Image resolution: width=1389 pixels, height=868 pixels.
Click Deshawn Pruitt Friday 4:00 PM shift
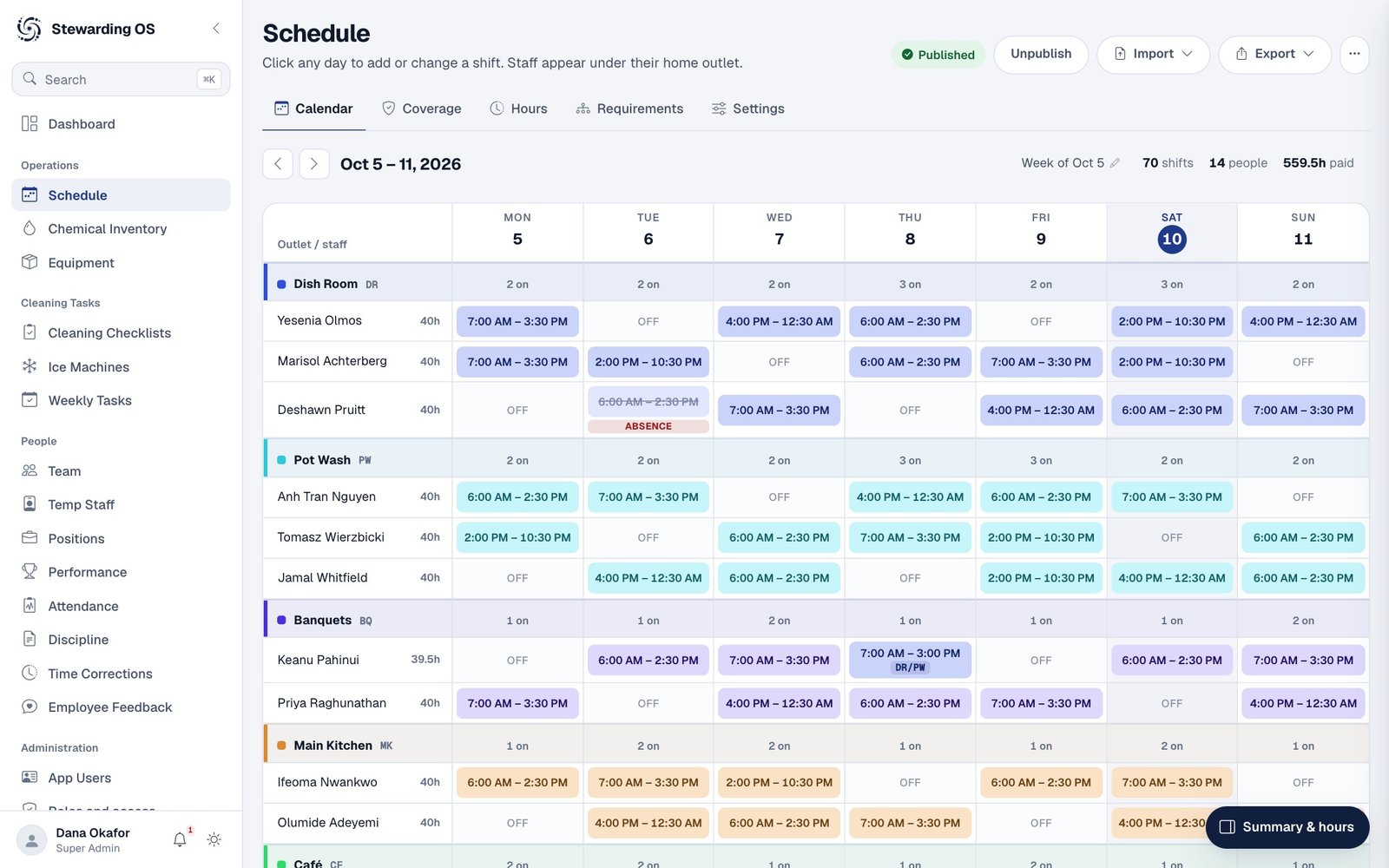[x=1041, y=410]
